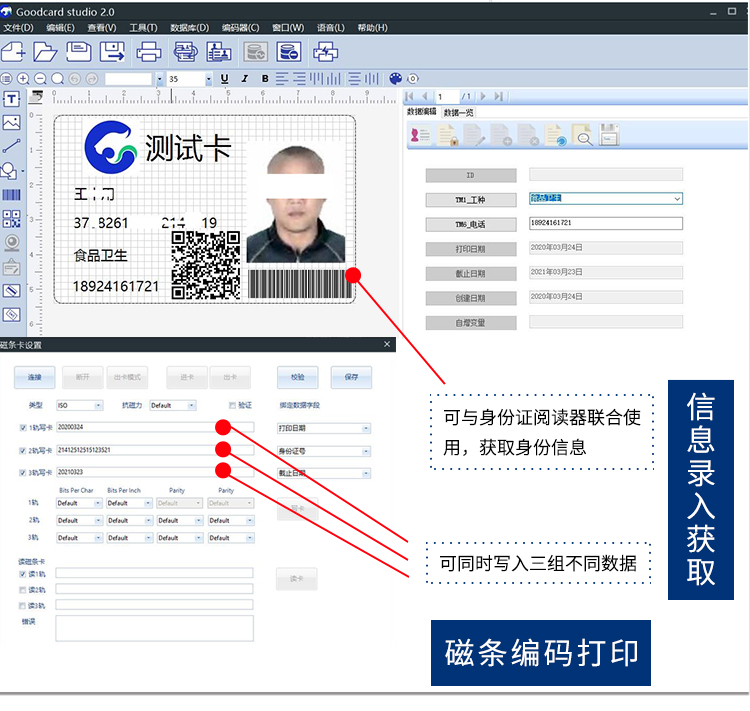
Task: Select the Barcode tool in sidebar
Action: [11, 195]
